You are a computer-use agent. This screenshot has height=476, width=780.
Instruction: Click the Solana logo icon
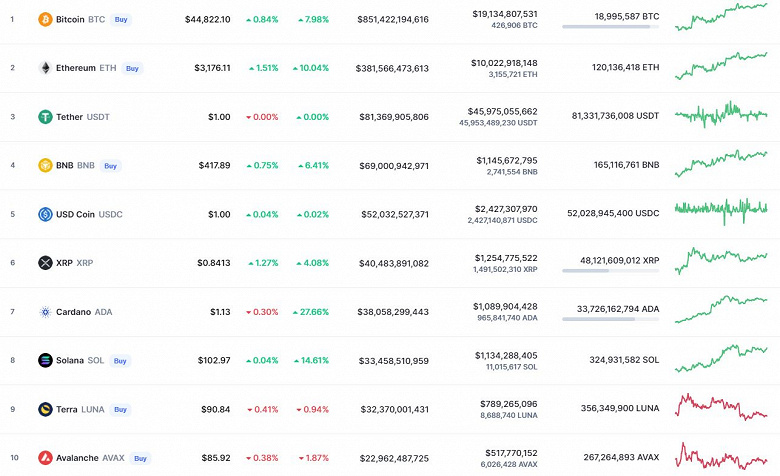[x=45, y=360]
